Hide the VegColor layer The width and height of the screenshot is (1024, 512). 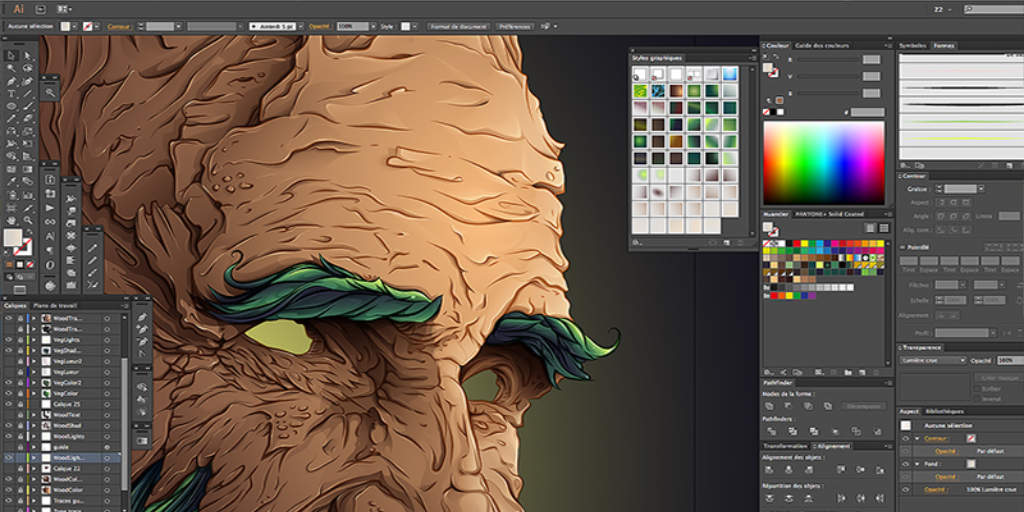(x=8, y=393)
